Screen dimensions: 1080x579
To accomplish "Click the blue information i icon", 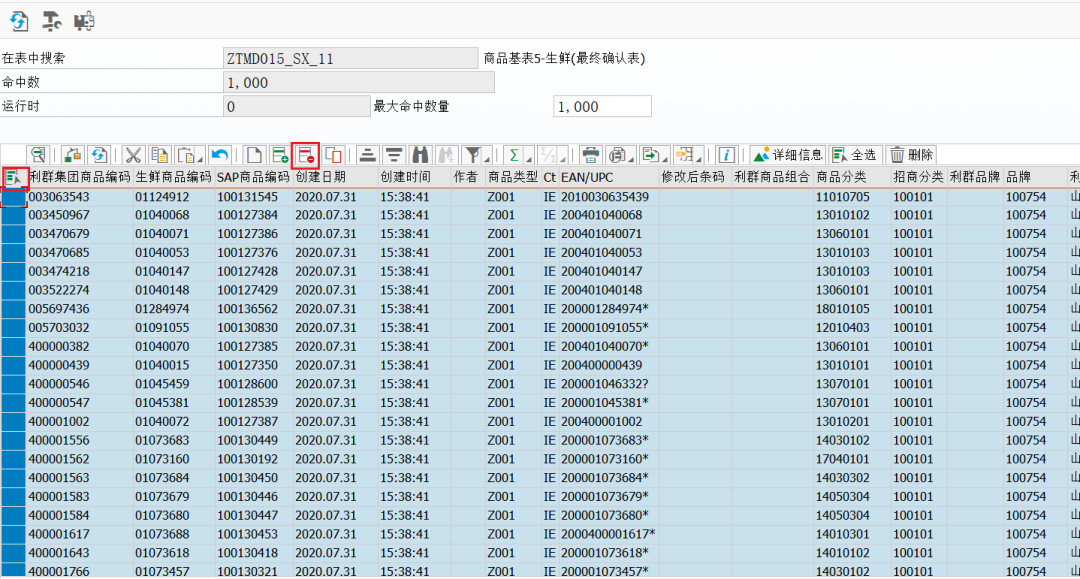I will pyautogui.click(x=726, y=155).
